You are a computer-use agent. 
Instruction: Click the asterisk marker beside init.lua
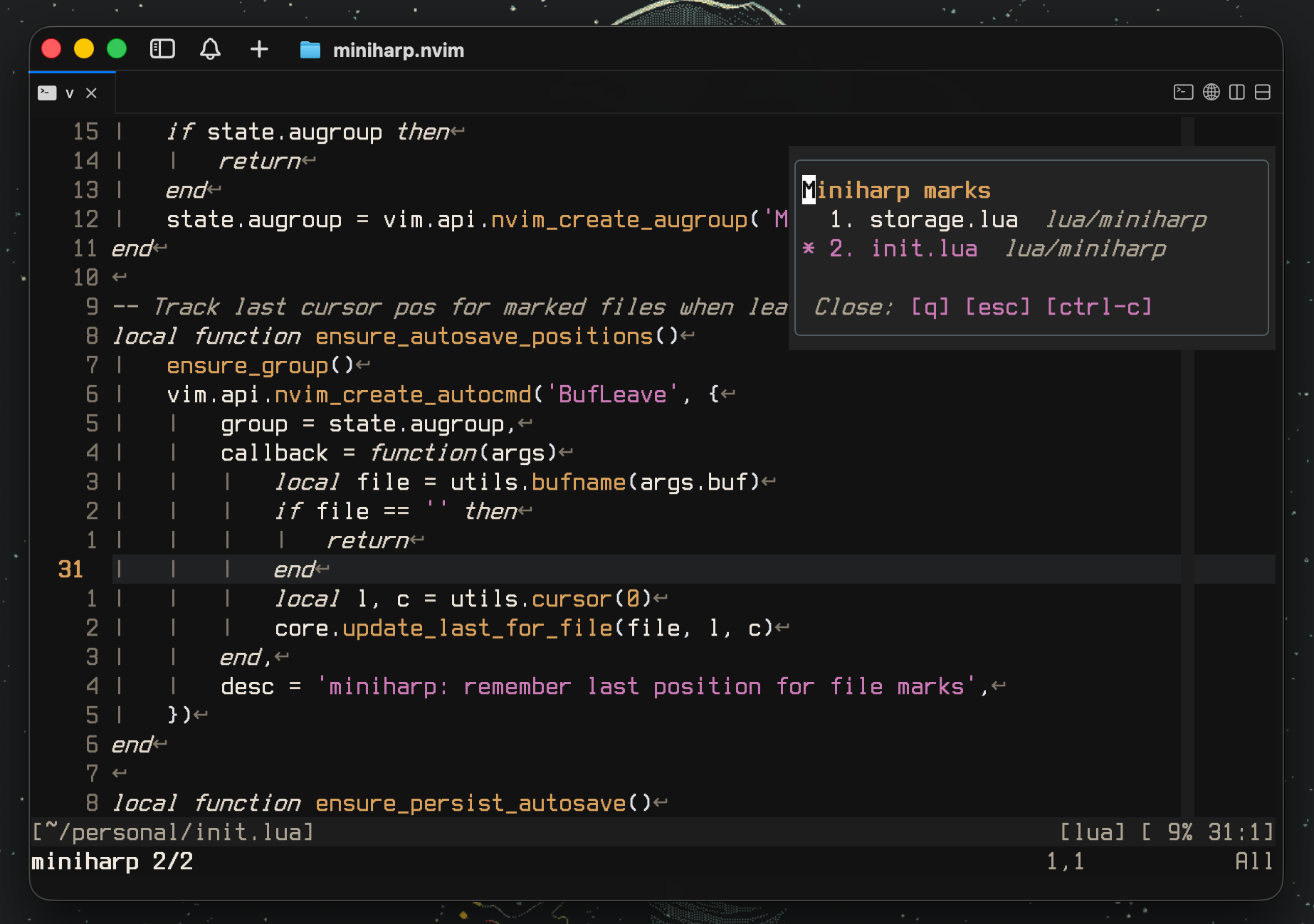(809, 248)
